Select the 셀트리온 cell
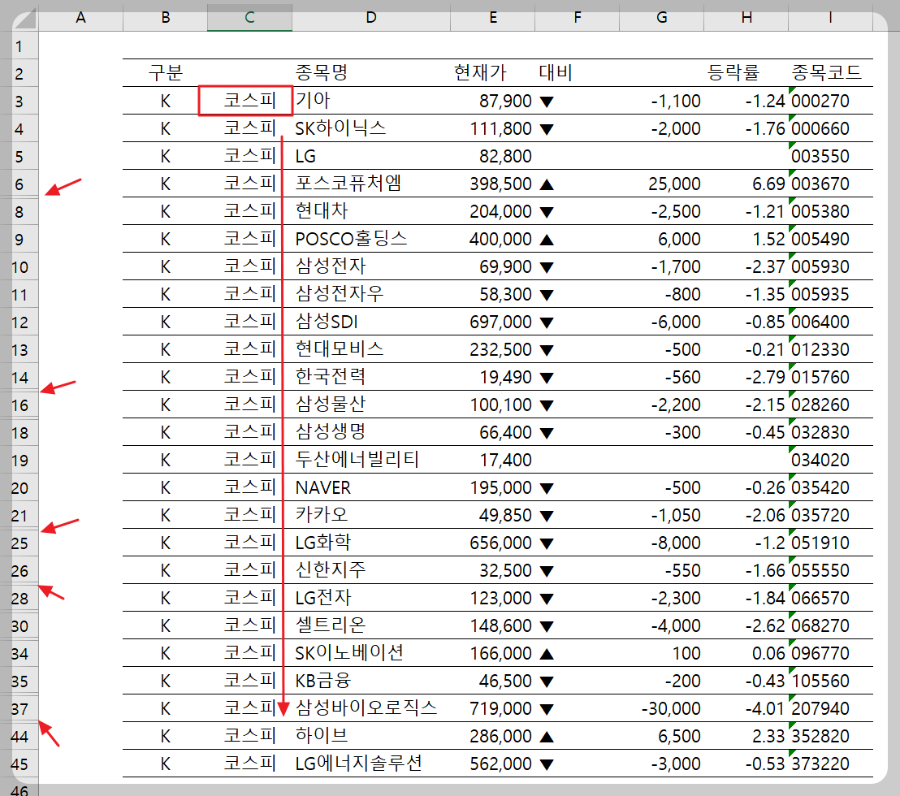Viewport: 900px width, 796px height. [x=371, y=626]
